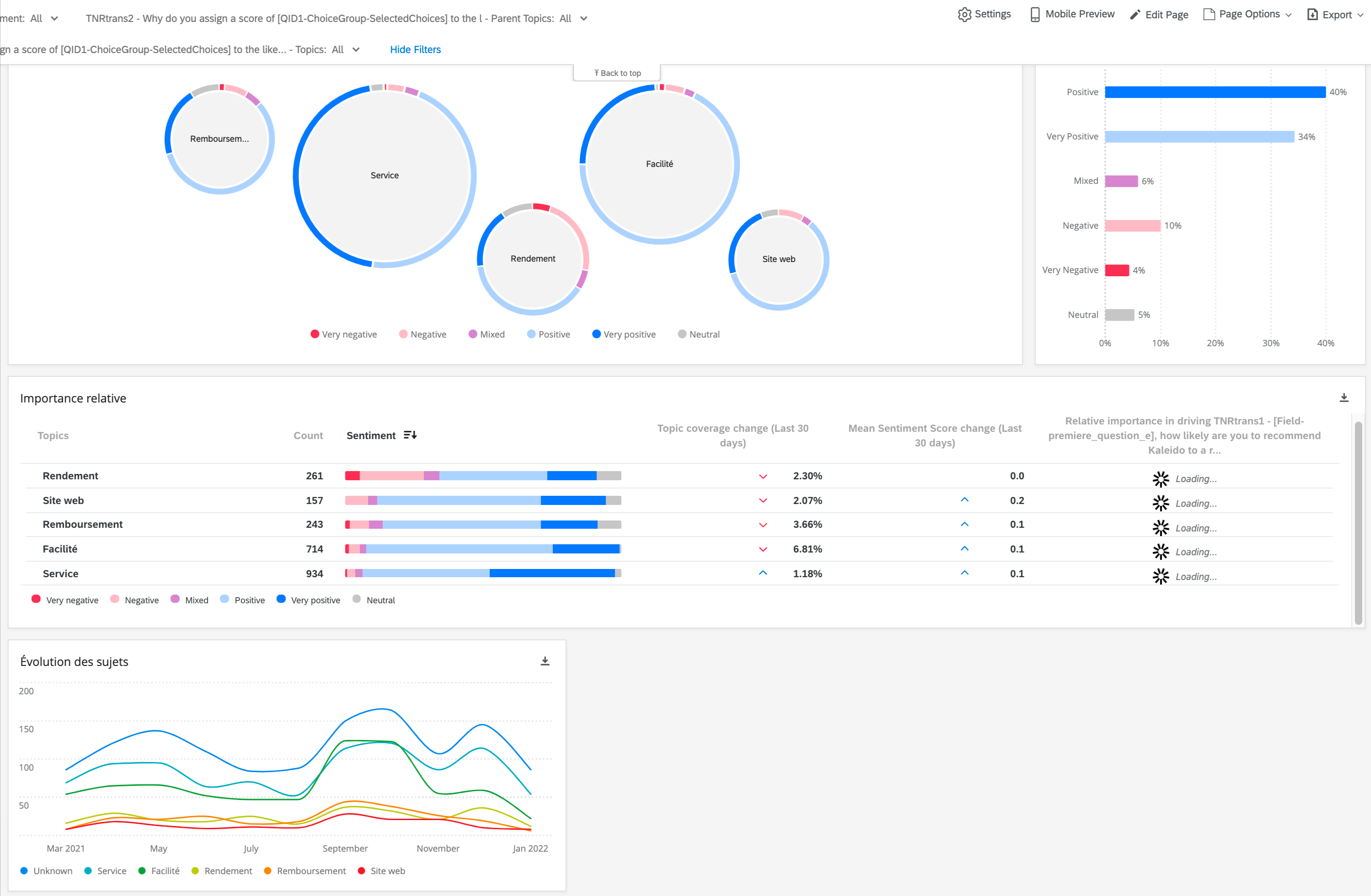Click the Edit Page pencil icon

click(1135, 14)
